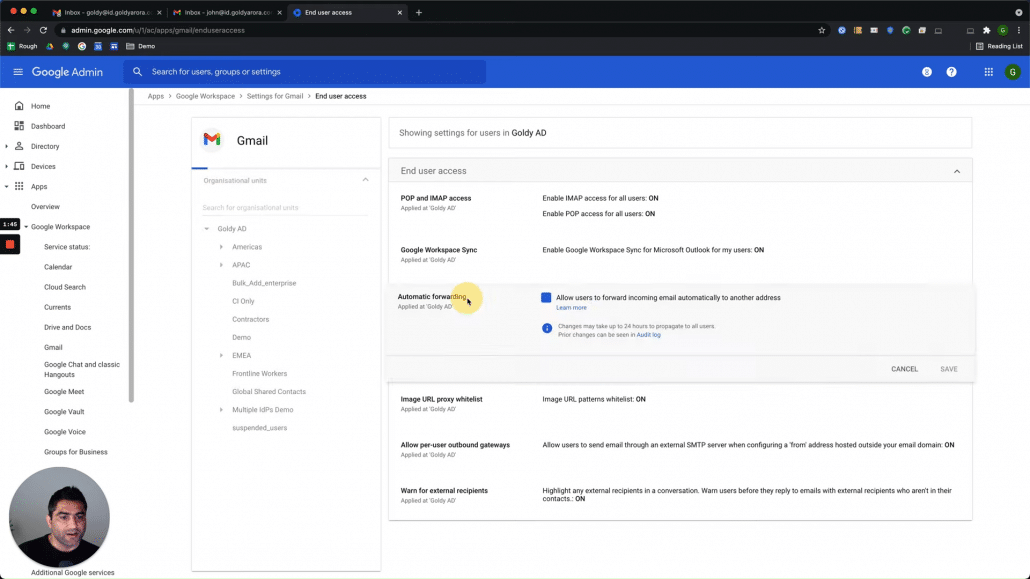The image size is (1030, 579).
Task: Collapse the Goldy AD org unit
Action: [x=206, y=229]
